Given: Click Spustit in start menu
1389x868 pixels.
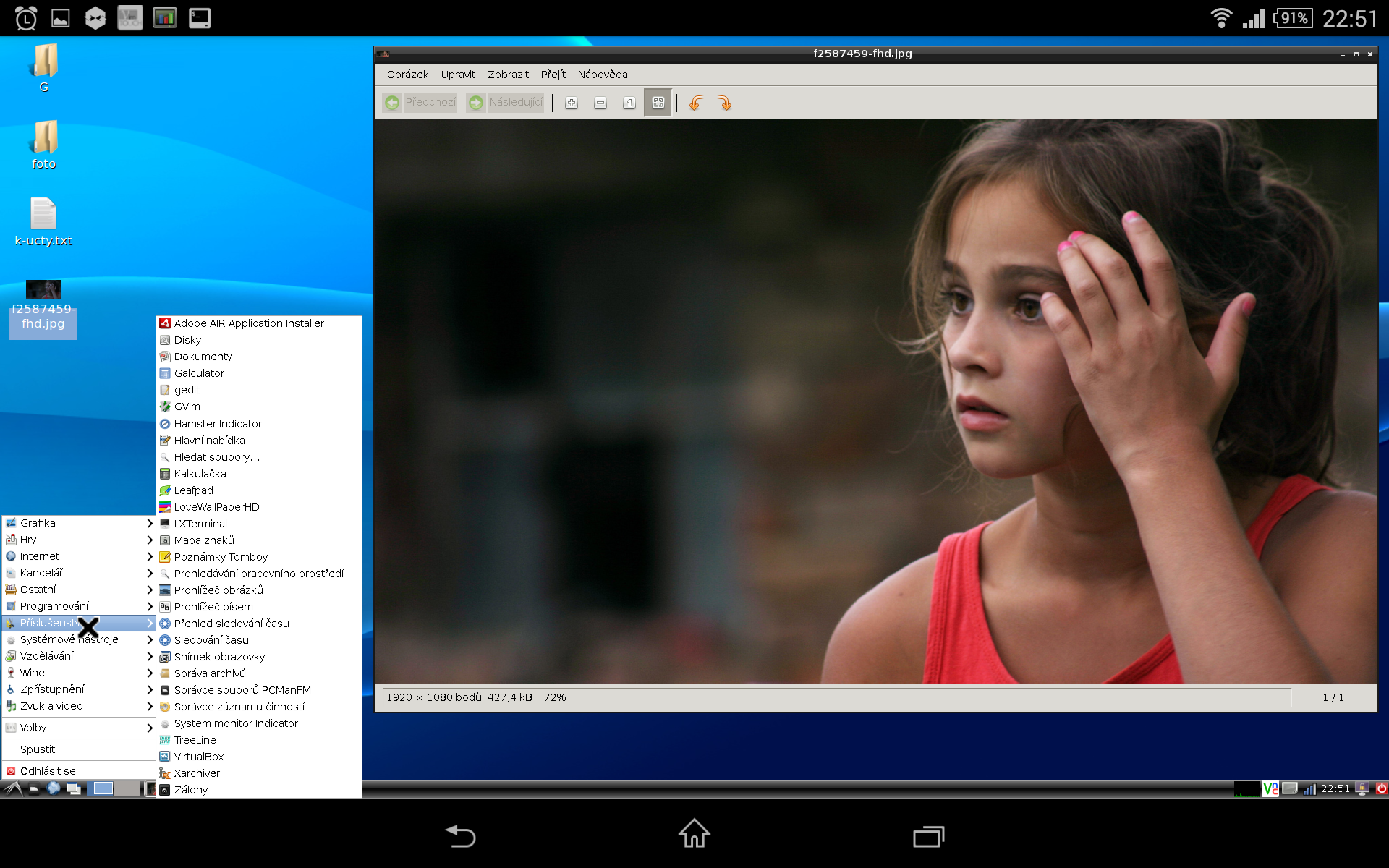Looking at the screenshot, I should [79, 749].
